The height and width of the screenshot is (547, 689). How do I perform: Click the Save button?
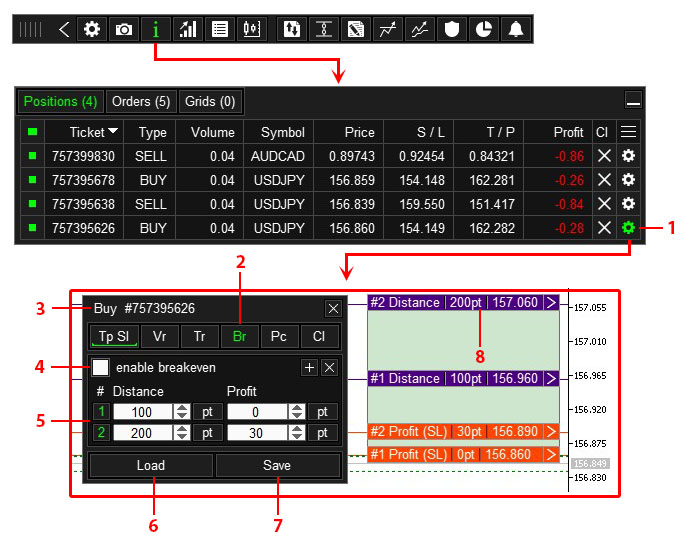277,466
